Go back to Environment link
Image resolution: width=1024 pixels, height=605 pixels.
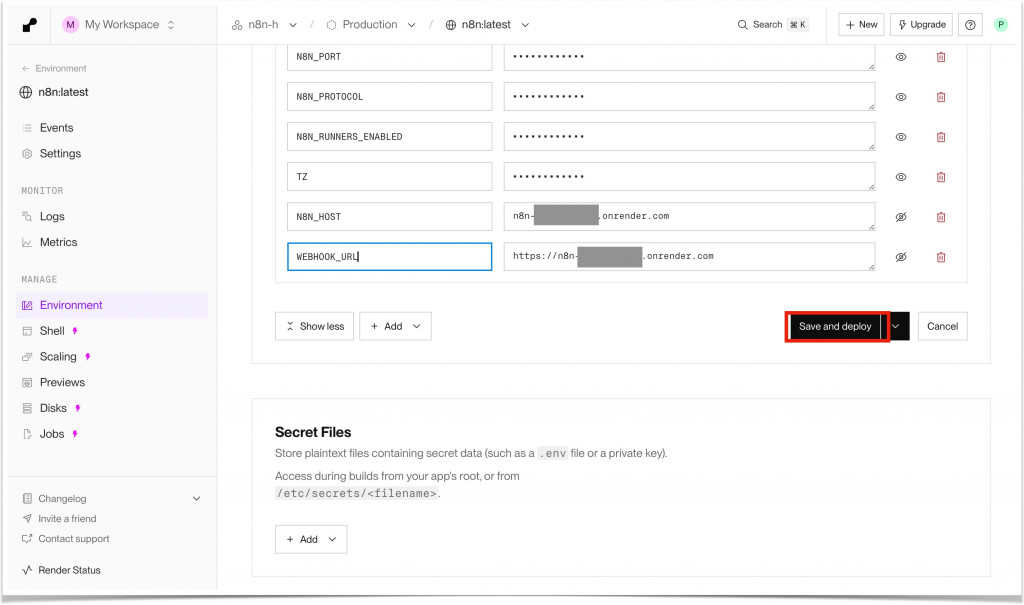click(54, 69)
